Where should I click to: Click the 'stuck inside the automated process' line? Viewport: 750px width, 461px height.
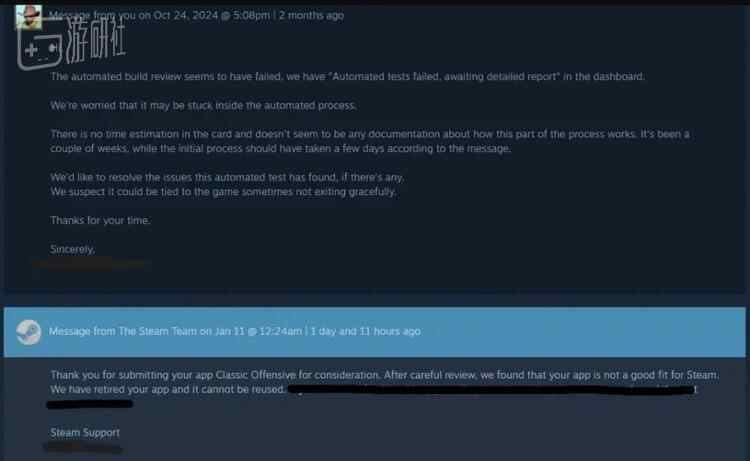[x=203, y=106]
